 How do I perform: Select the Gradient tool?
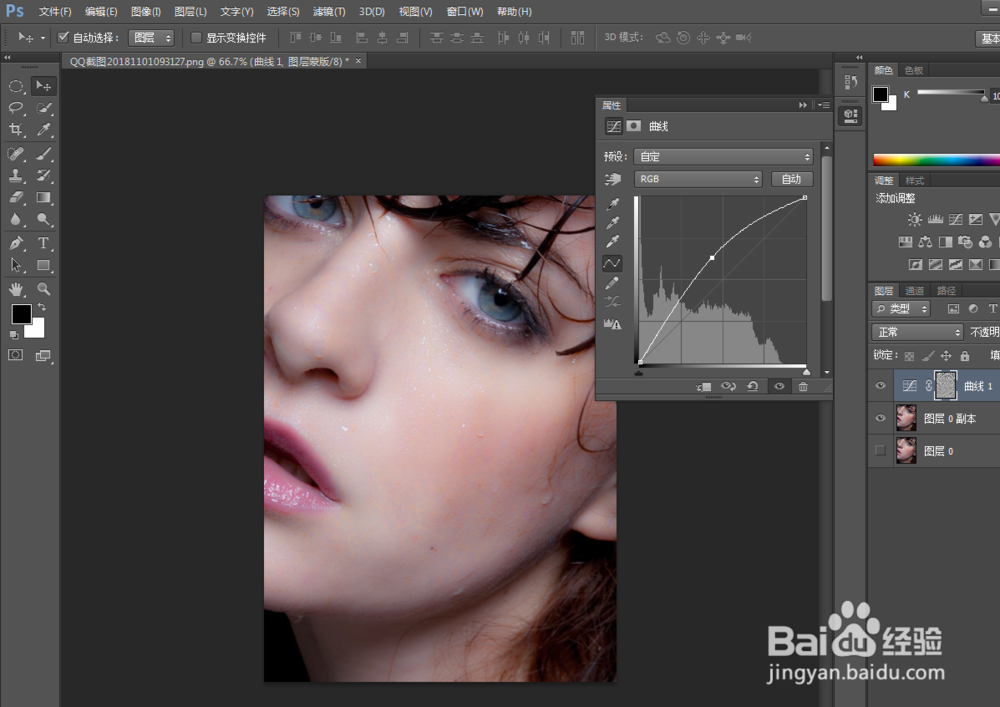[43, 198]
